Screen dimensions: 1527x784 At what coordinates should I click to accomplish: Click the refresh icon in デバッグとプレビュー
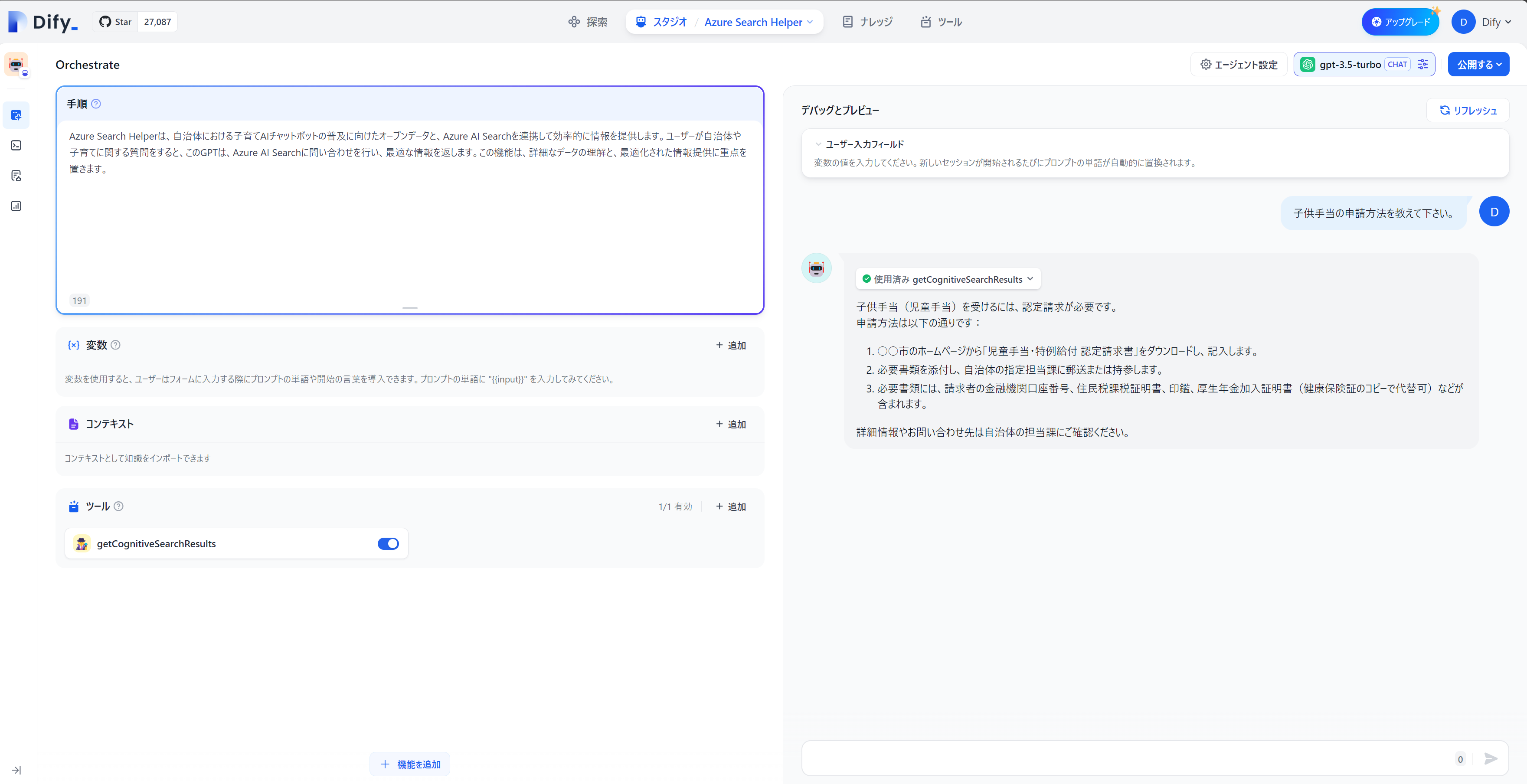pos(1445,110)
